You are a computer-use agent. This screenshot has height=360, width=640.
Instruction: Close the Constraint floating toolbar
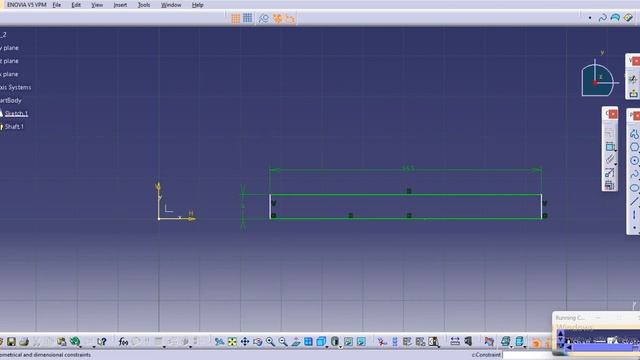613,114
